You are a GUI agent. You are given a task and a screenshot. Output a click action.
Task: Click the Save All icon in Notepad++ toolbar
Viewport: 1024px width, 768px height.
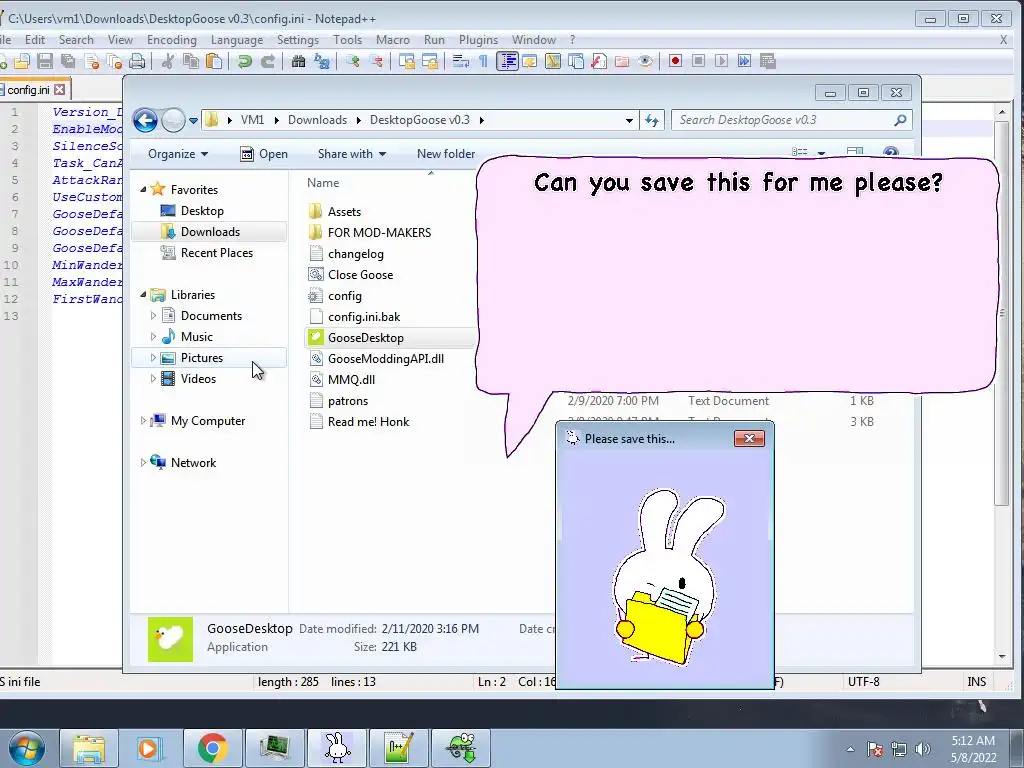(68, 61)
